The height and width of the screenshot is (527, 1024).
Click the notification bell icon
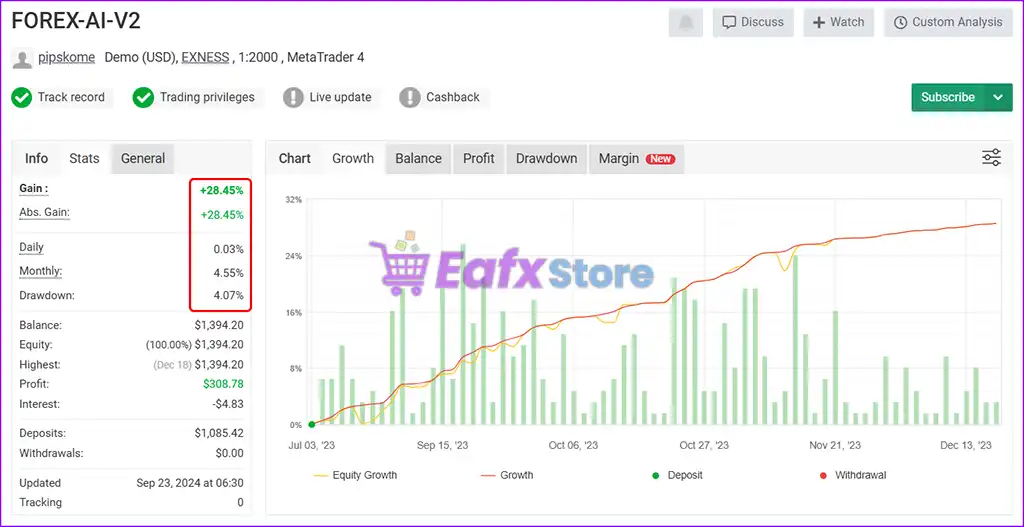point(685,23)
